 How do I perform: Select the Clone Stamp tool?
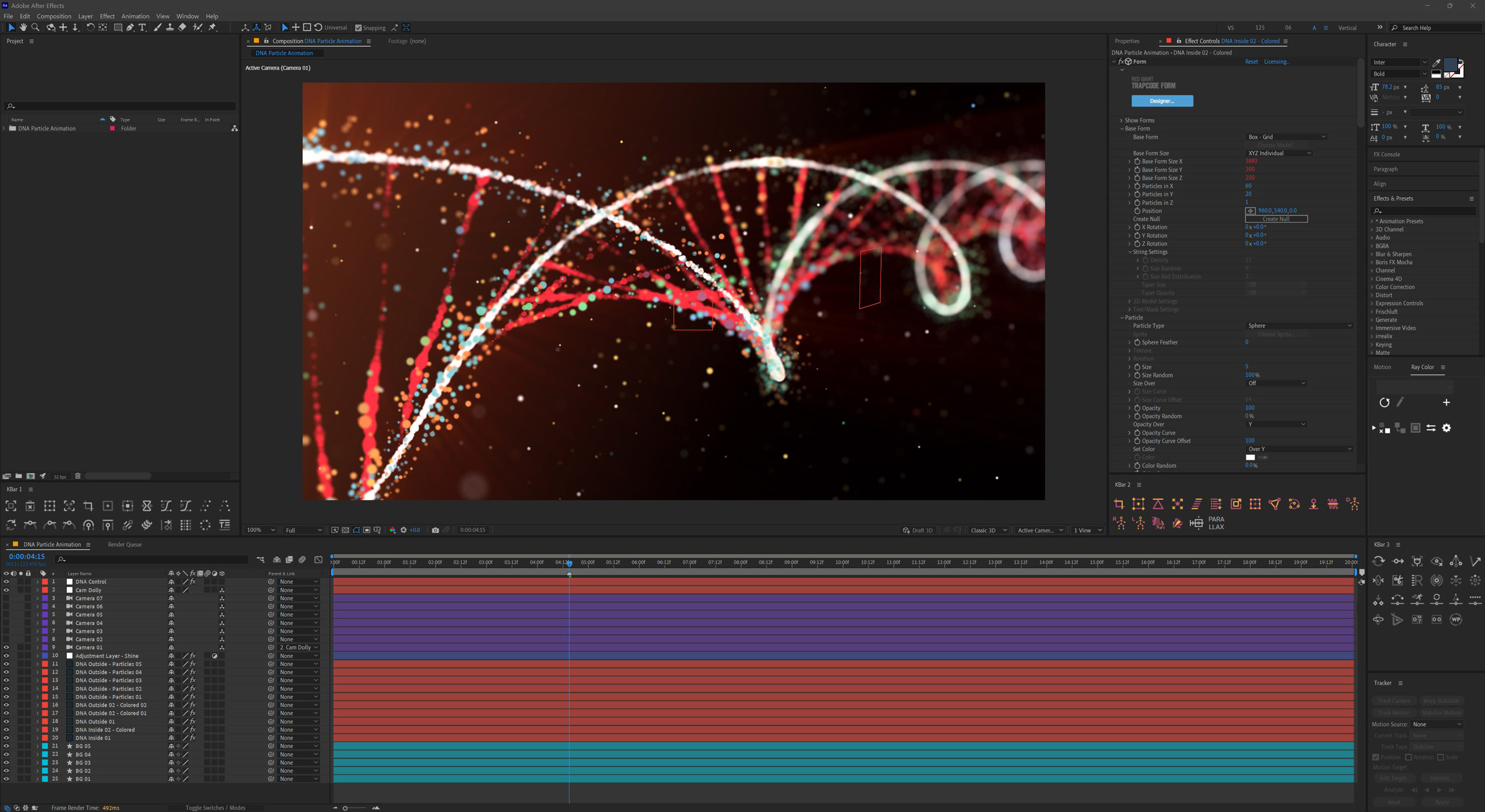click(x=169, y=27)
